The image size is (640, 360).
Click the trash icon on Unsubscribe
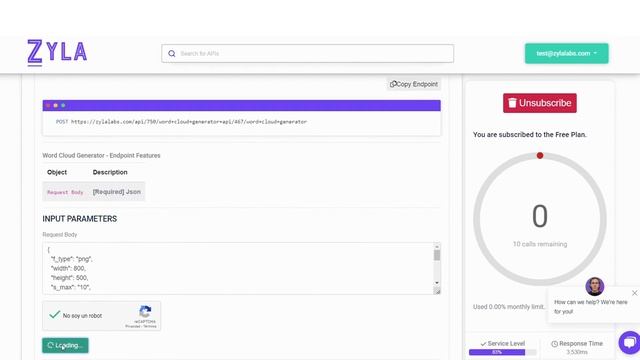[x=512, y=103]
